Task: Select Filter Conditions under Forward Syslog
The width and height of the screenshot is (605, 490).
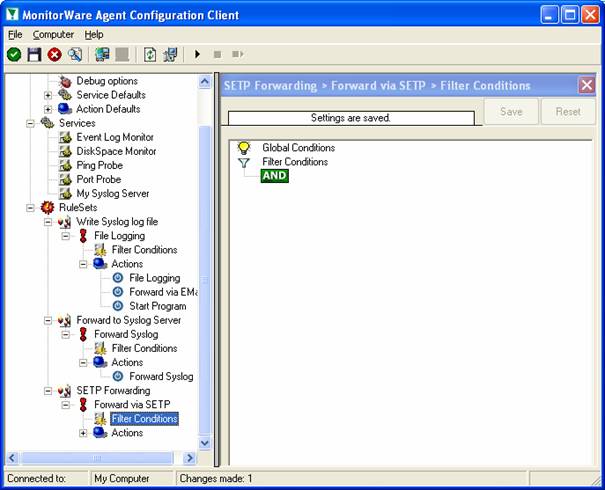Action: click(x=144, y=348)
